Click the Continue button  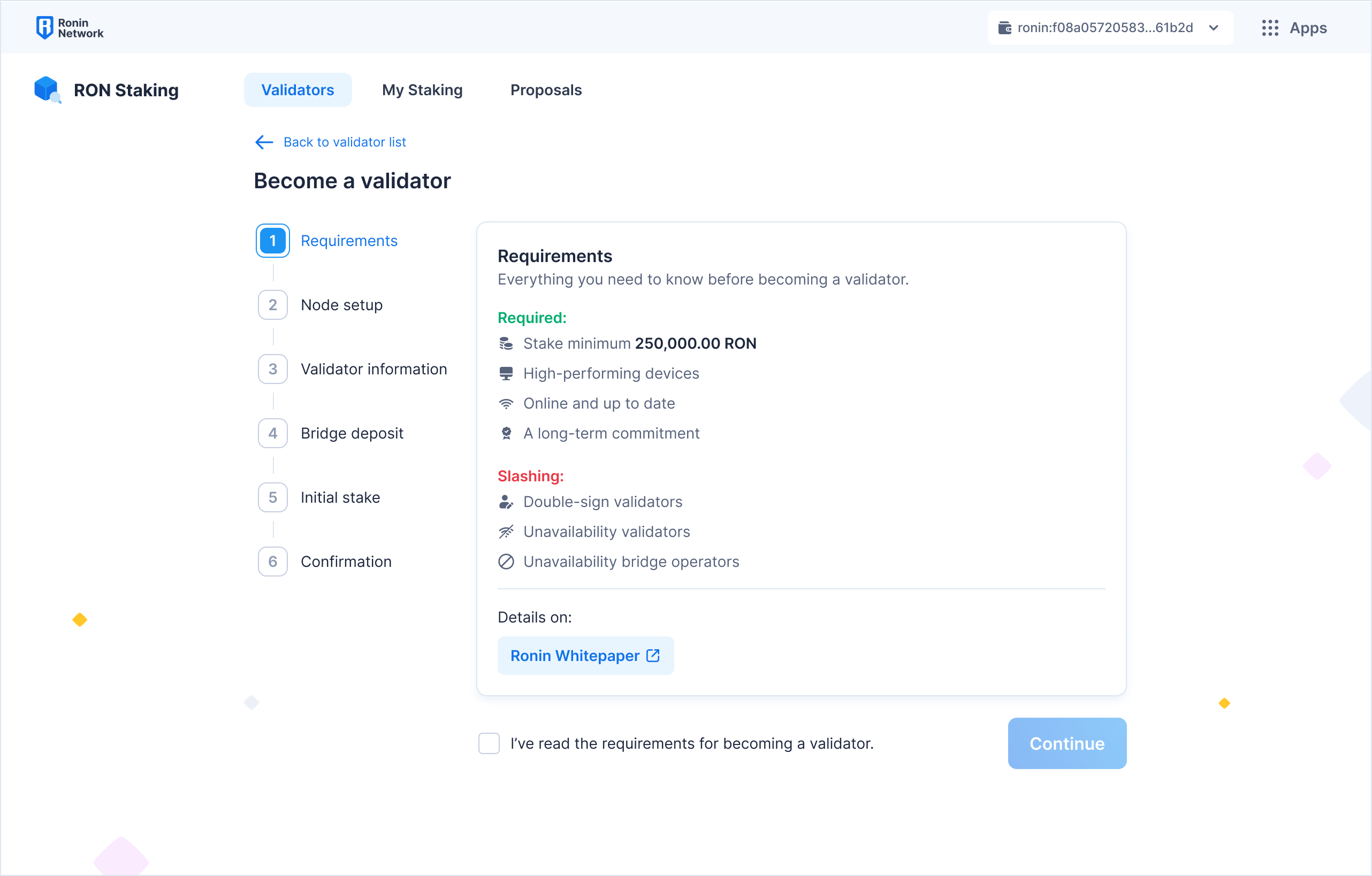[1067, 743]
